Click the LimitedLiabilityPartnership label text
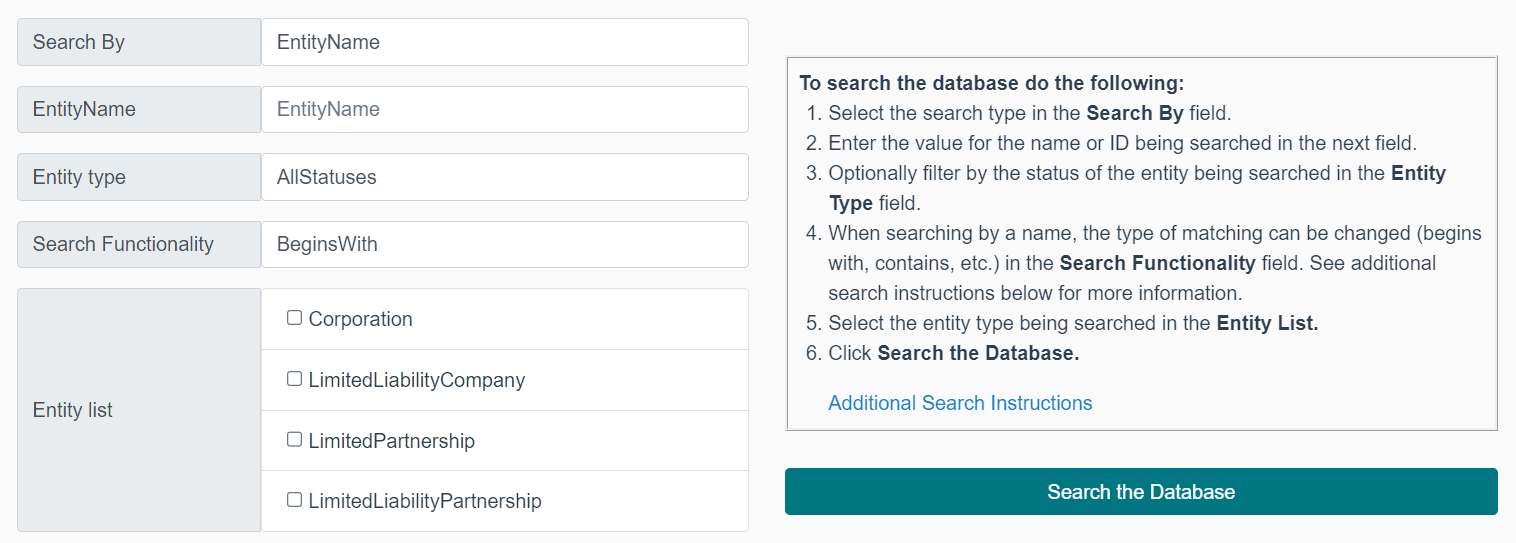 [x=424, y=501]
